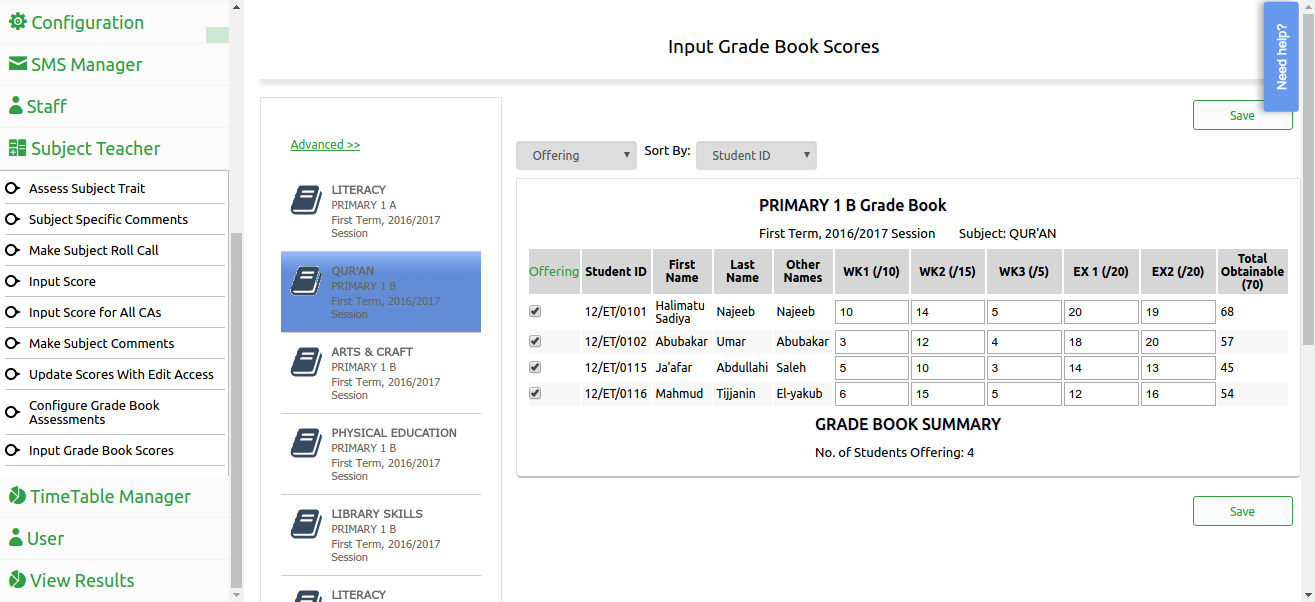Select LIBRARY SKILLS Primary 1 B subject
1315x602 pixels.
tap(381, 535)
